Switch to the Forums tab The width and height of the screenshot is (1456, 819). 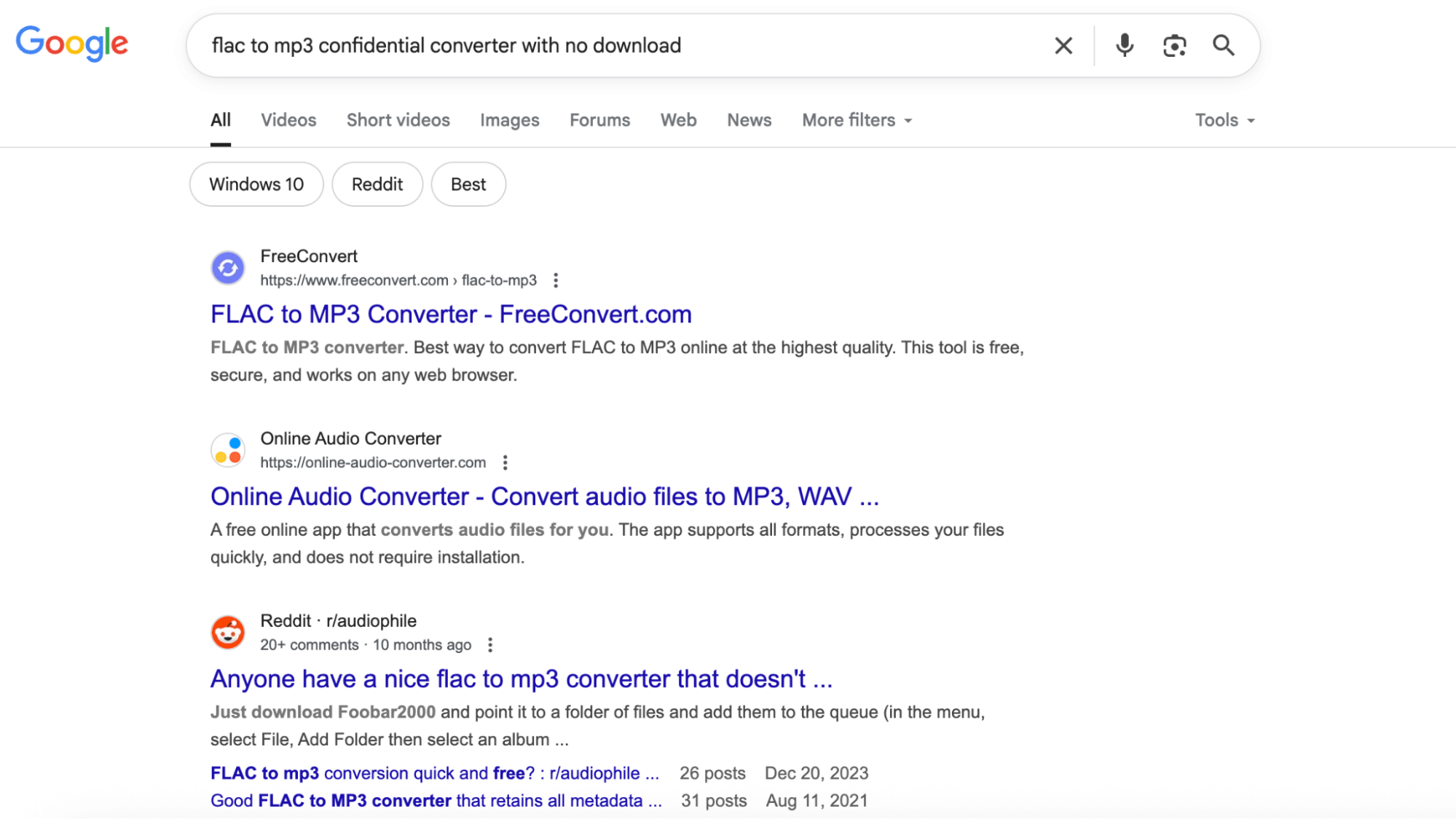599,120
